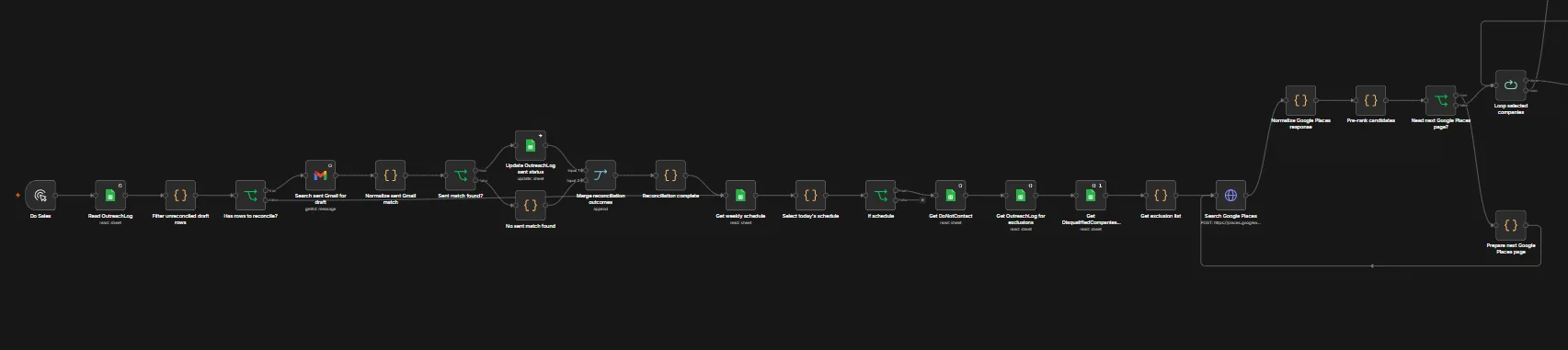
Task: Click the 'Reconciliation complete' label text
Action: [x=670, y=197]
